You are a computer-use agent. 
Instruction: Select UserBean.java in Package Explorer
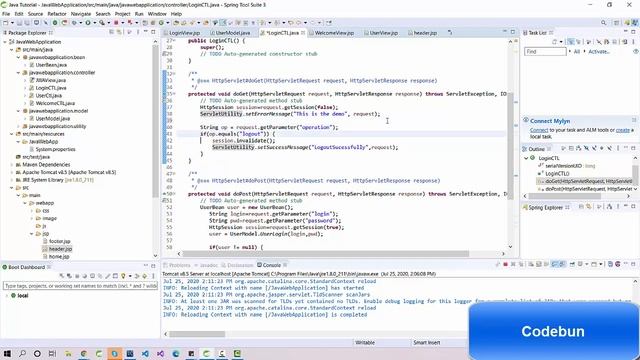pos(51,65)
